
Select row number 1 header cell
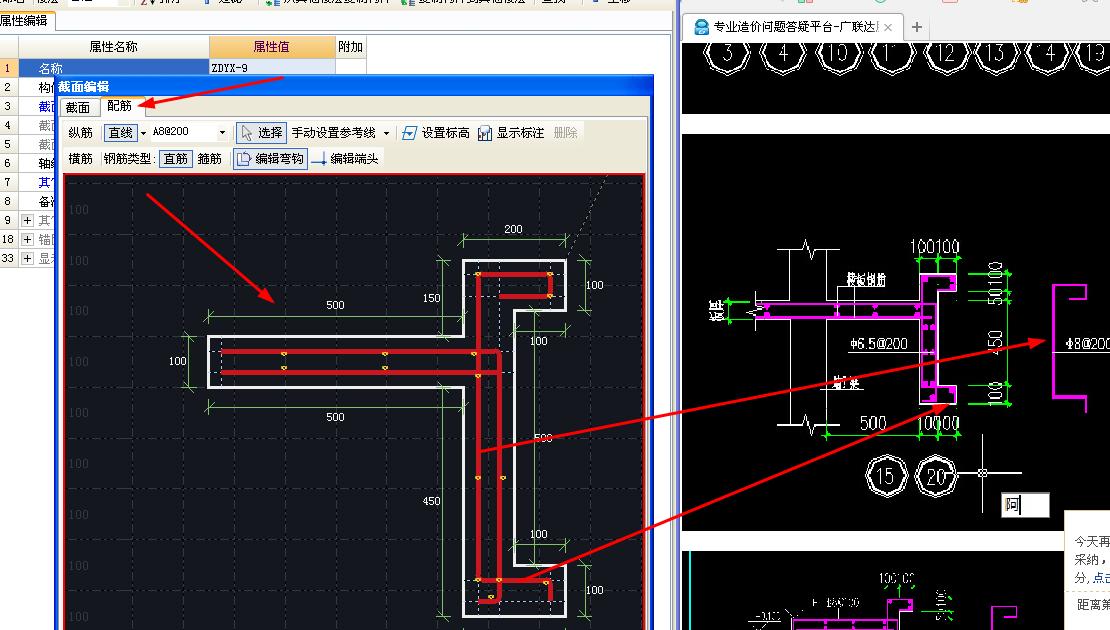pyautogui.click(x=8, y=67)
